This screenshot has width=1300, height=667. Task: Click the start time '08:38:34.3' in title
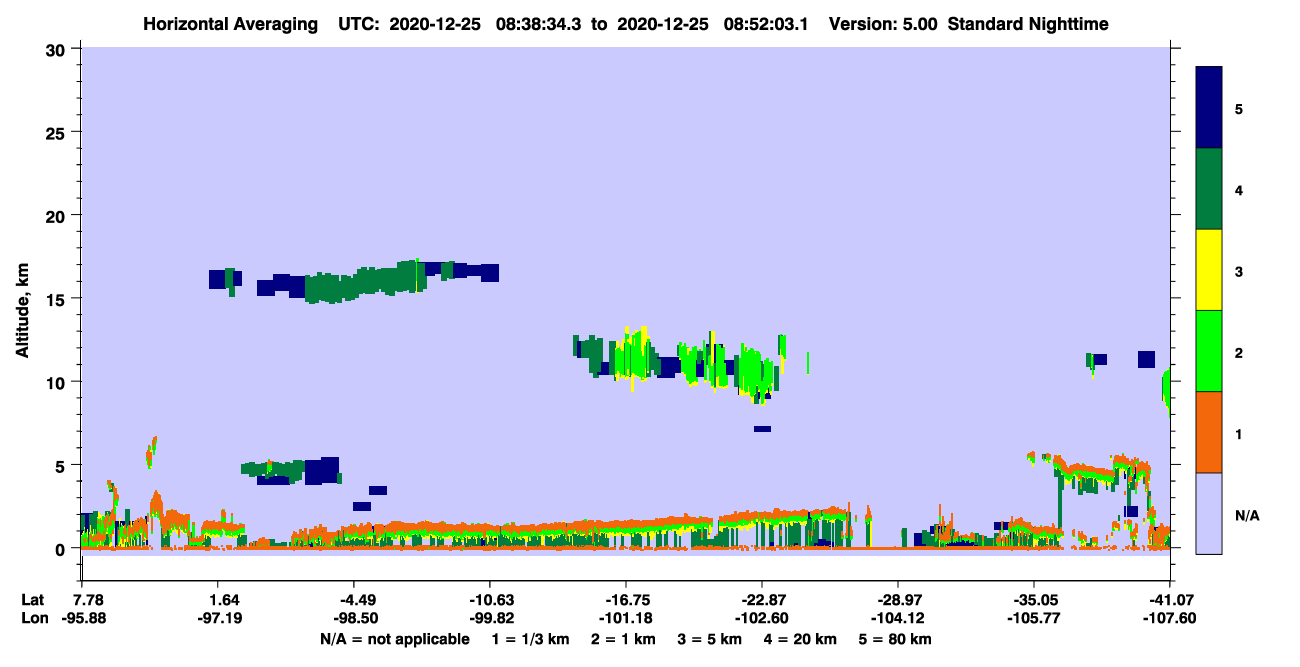click(540, 24)
